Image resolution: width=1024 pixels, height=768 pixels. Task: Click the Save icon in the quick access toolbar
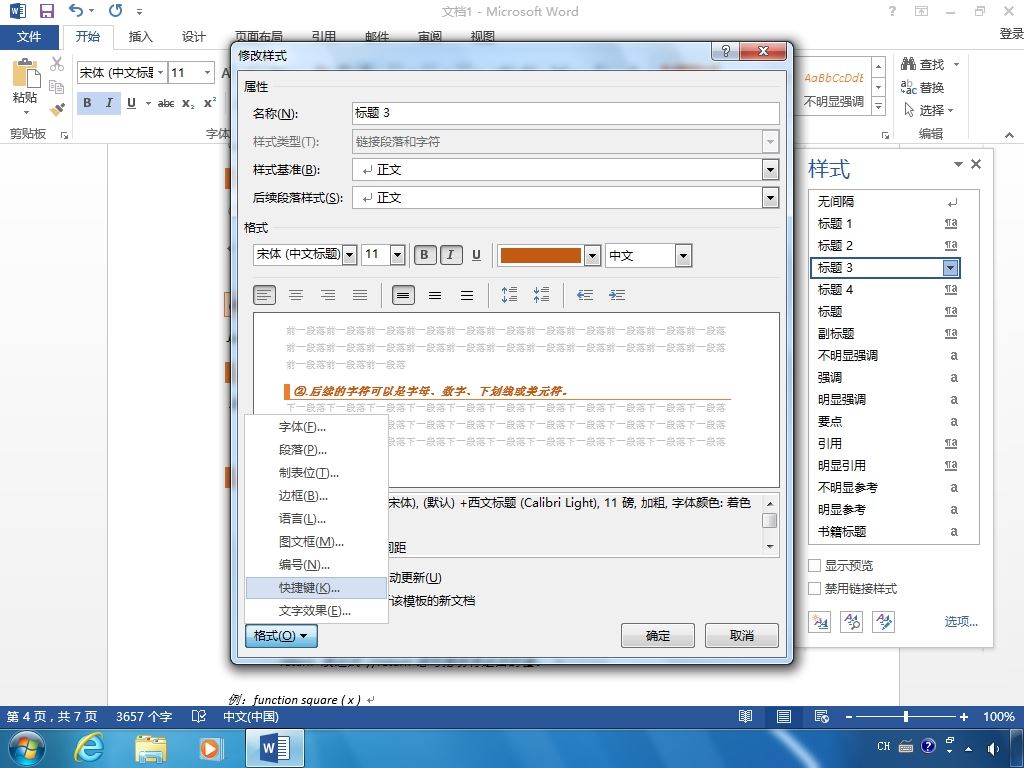(x=46, y=11)
